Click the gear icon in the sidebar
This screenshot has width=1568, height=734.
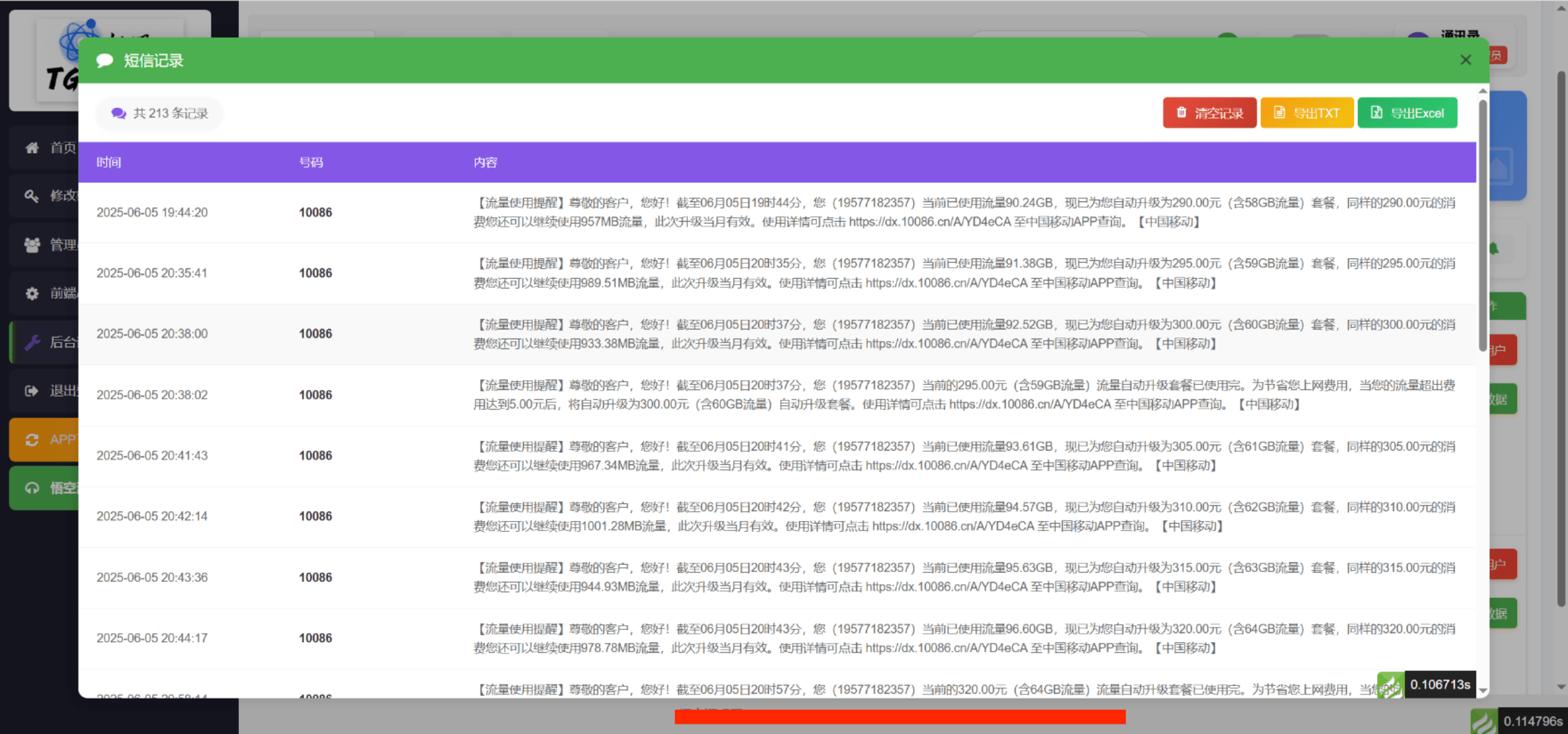pyautogui.click(x=32, y=293)
